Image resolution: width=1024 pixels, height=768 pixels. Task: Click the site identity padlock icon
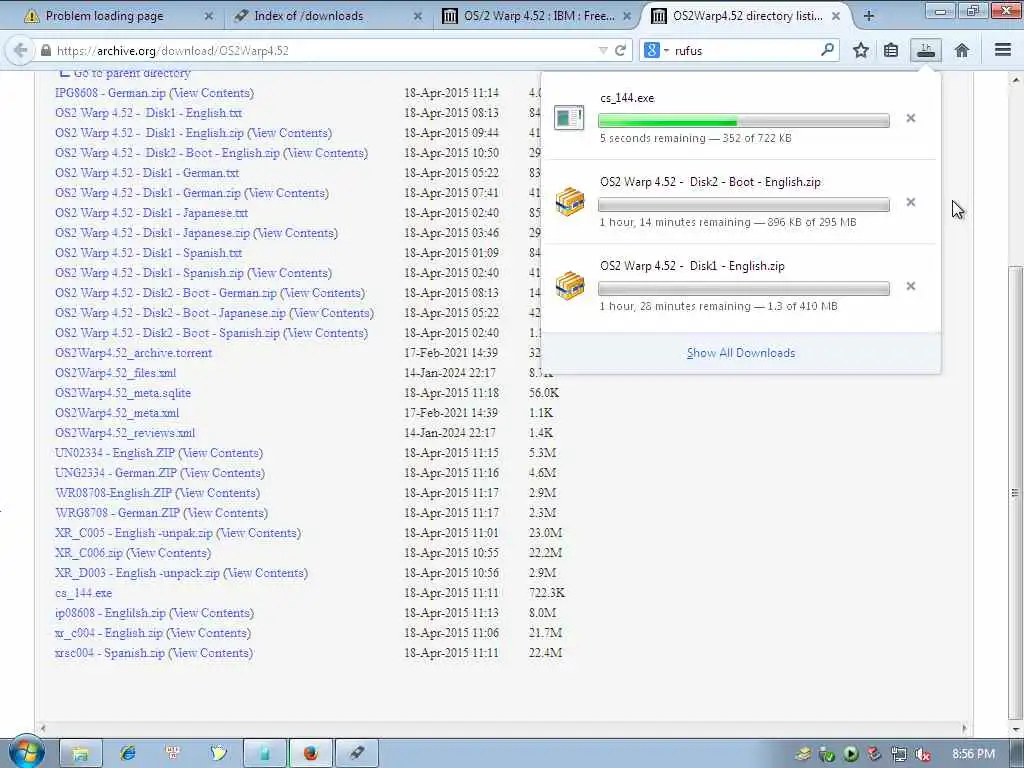[x=45, y=50]
